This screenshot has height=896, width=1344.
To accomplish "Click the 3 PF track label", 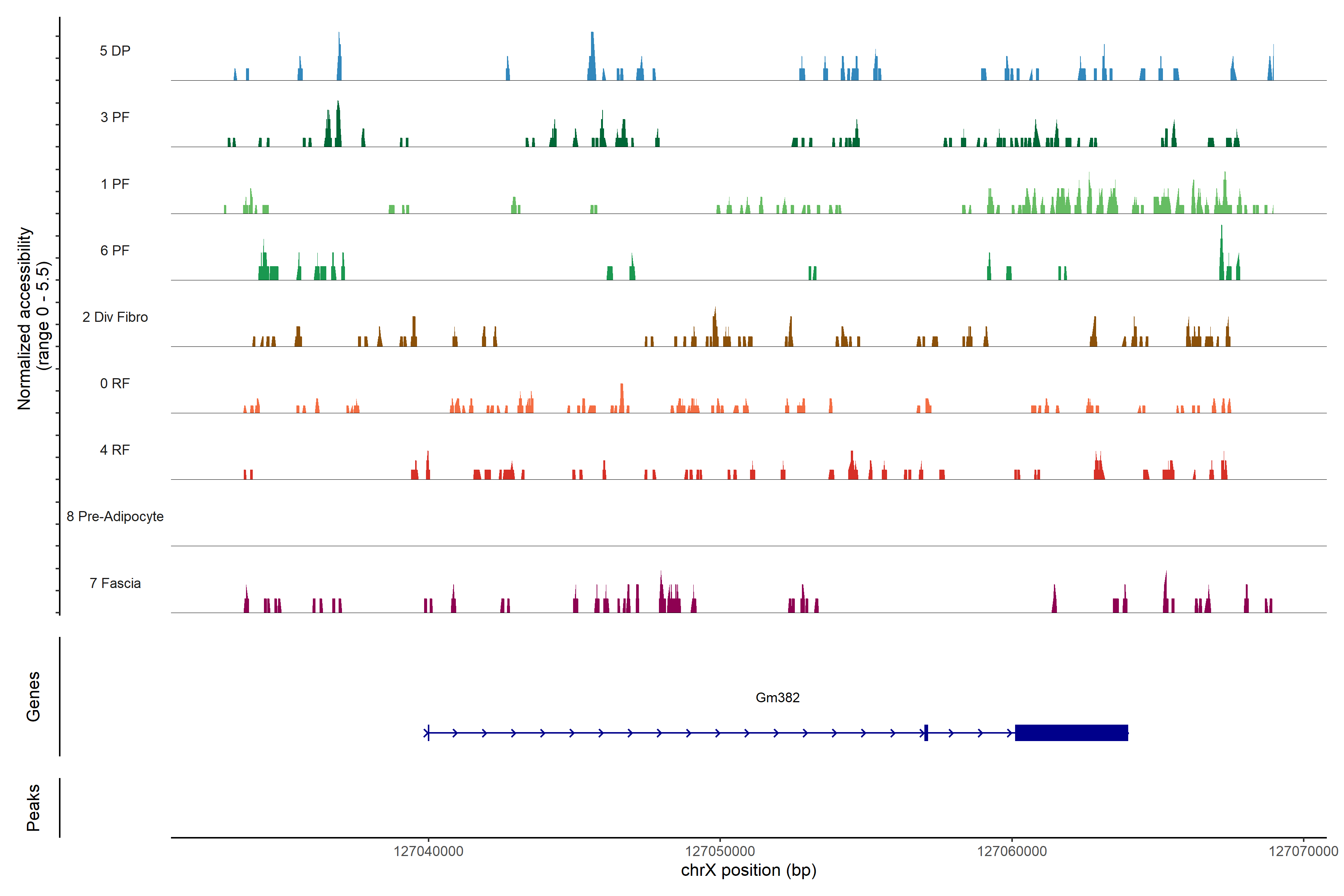I will pyautogui.click(x=115, y=117).
